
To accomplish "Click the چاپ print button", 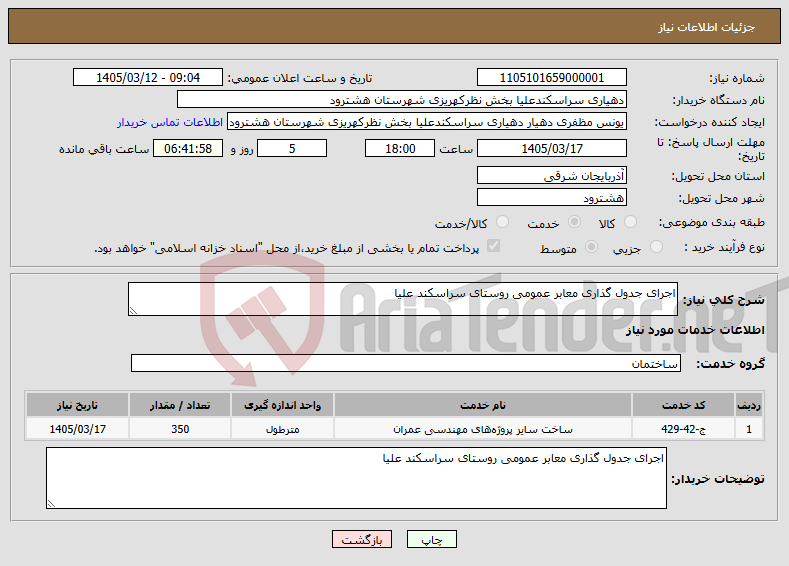I will pyautogui.click(x=432, y=539).
